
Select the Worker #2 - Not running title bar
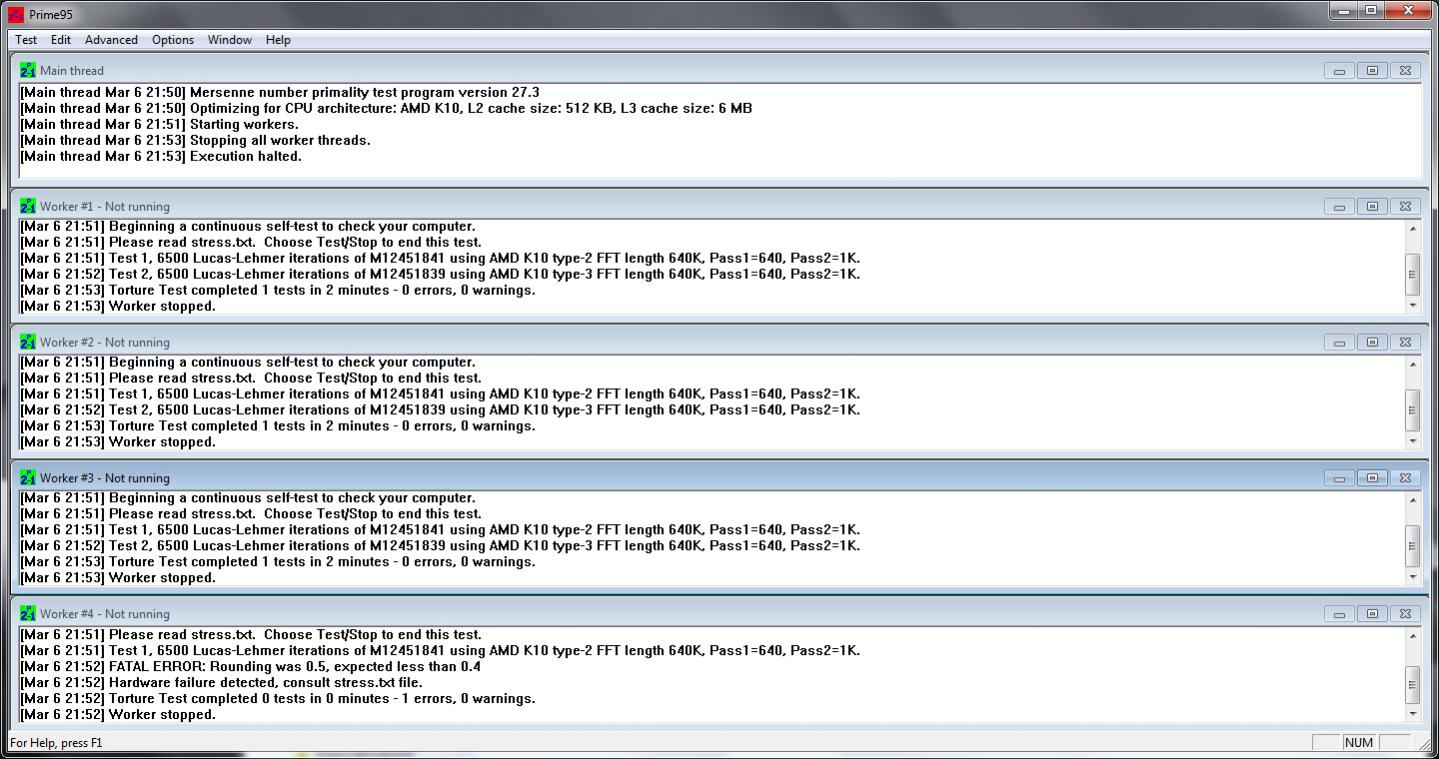click(x=718, y=342)
